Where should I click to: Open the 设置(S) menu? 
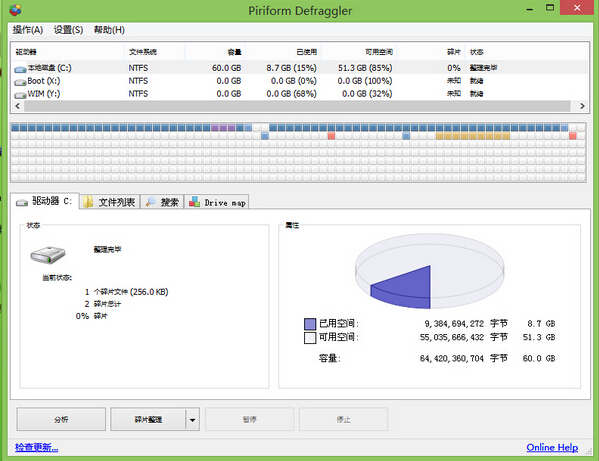coord(68,30)
